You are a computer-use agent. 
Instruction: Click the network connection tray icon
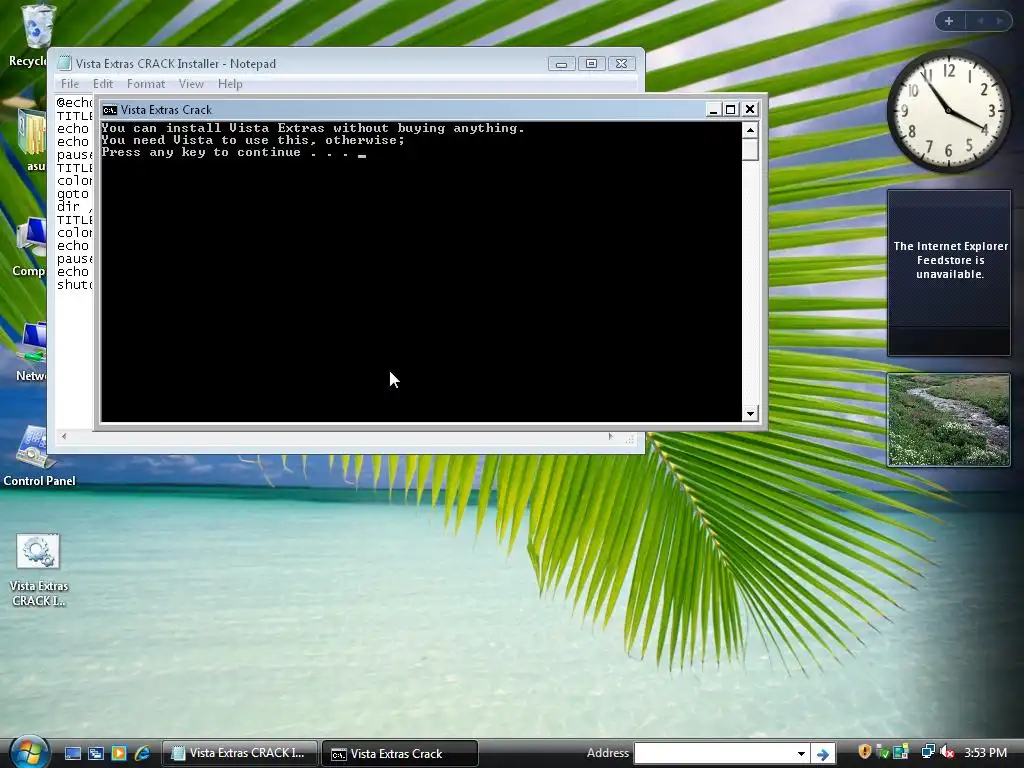(928, 752)
